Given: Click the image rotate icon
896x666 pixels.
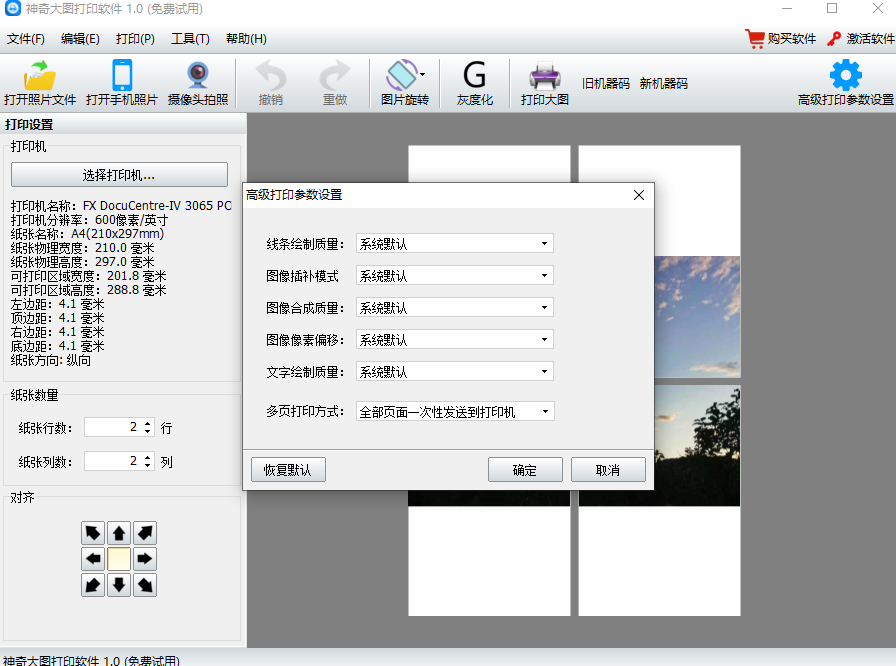Looking at the screenshot, I should click(x=401, y=76).
